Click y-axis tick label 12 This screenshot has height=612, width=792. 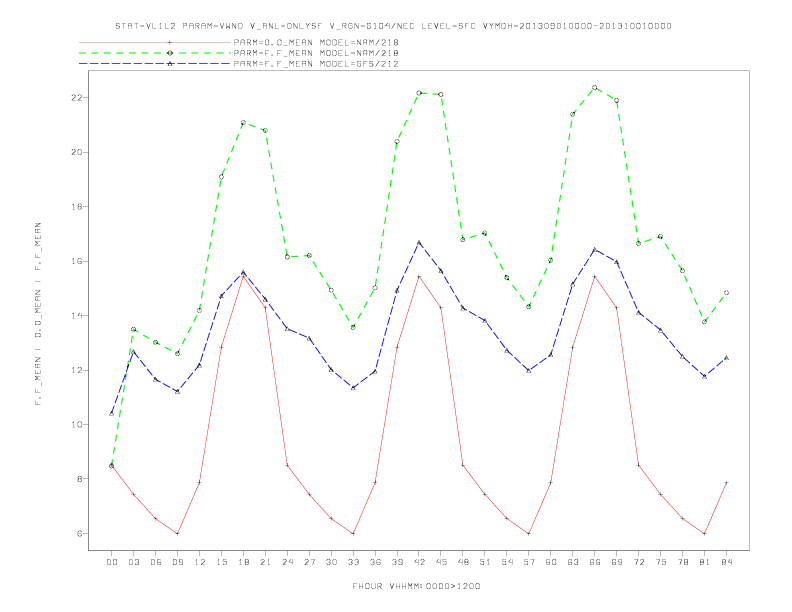tap(77, 370)
